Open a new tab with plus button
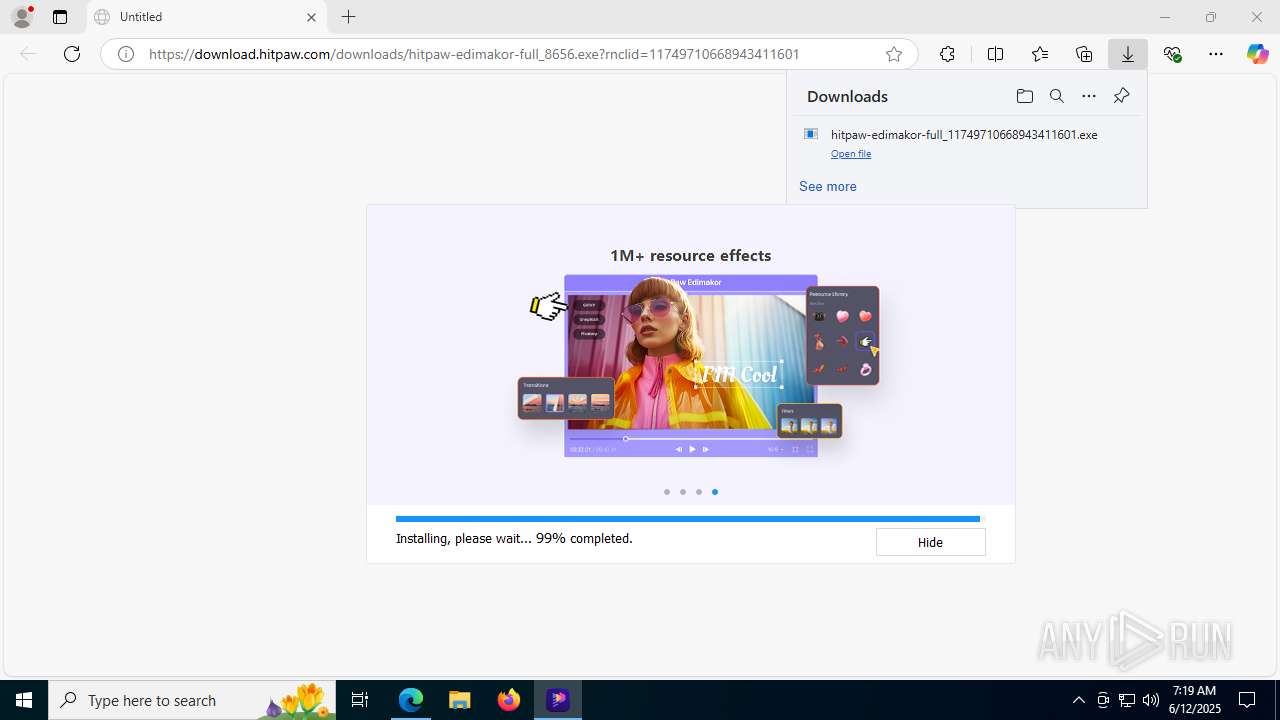 point(348,17)
